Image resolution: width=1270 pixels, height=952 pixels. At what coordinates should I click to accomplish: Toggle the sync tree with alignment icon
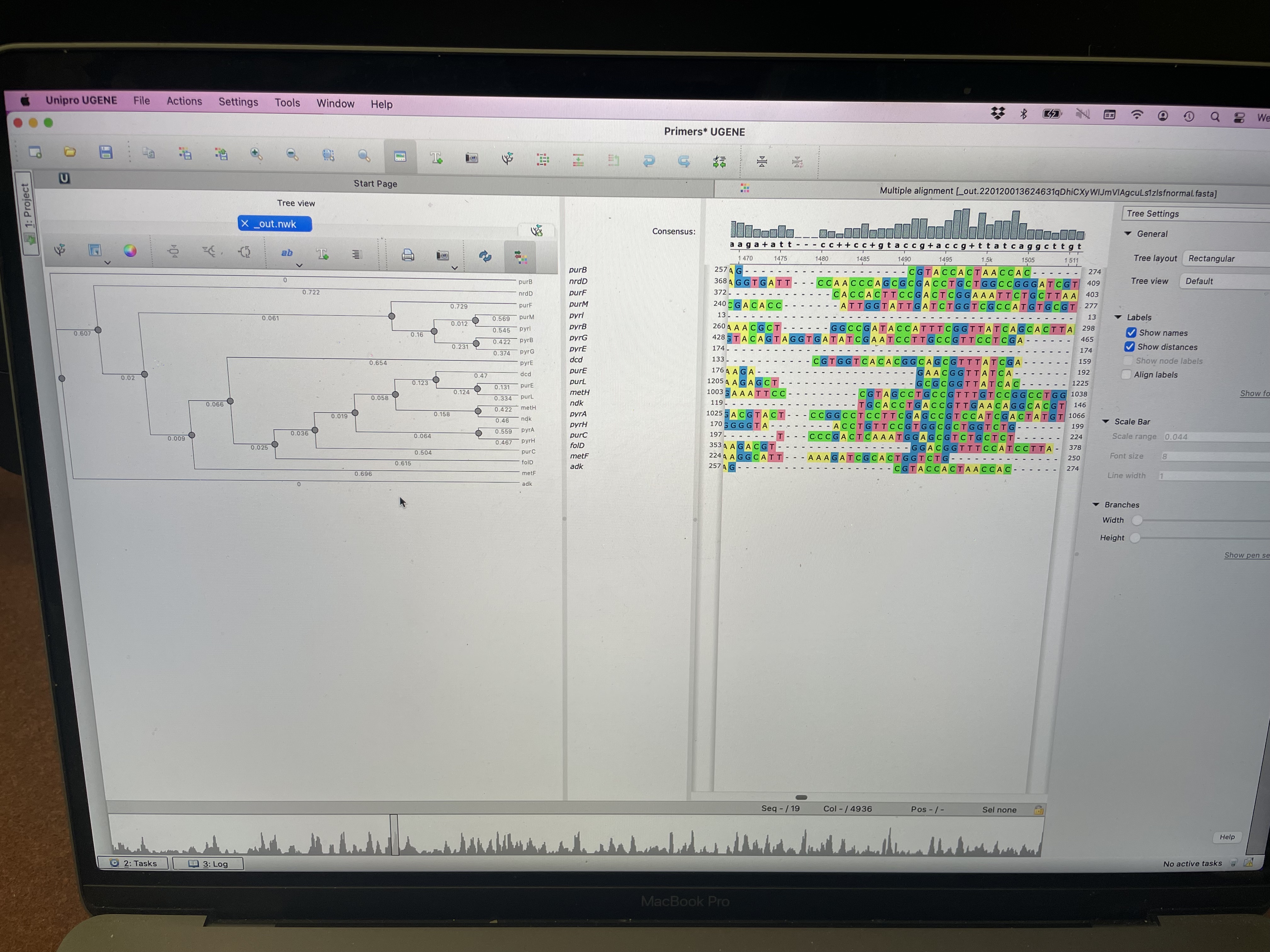[x=521, y=257]
